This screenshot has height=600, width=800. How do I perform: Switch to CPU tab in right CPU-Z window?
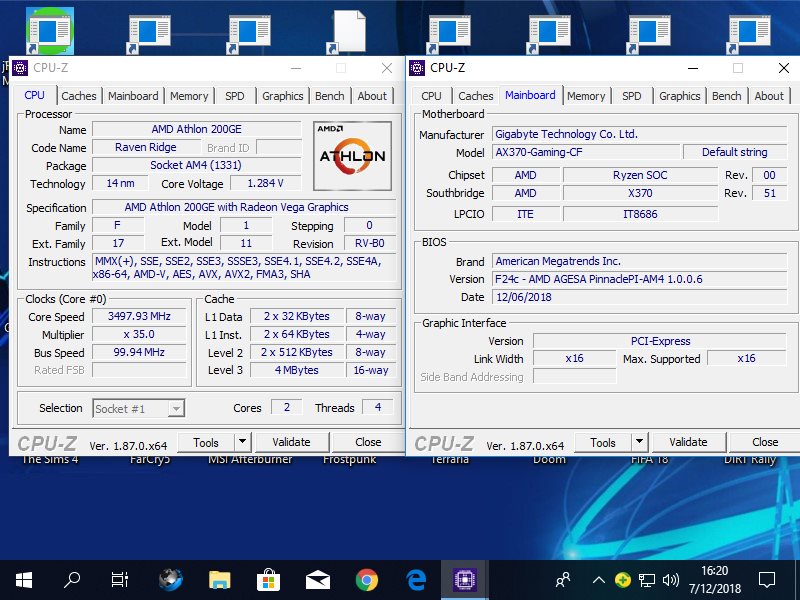click(431, 96)
